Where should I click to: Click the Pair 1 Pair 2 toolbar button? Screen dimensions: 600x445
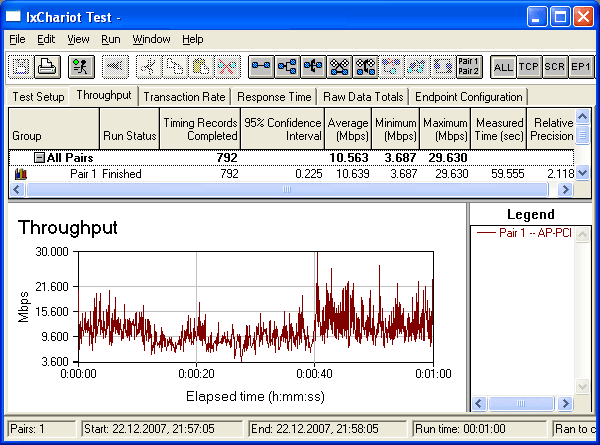click(469, 67)
